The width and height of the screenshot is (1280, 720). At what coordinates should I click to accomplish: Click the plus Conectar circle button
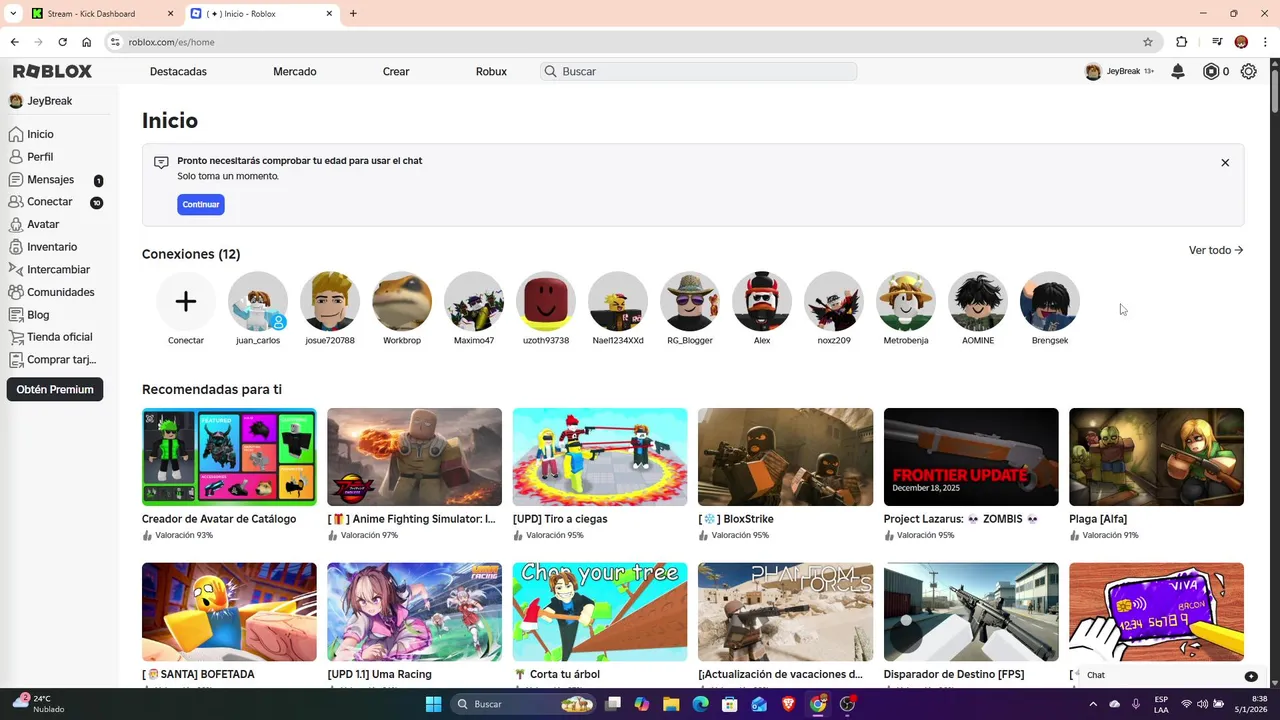coord(186,301)
